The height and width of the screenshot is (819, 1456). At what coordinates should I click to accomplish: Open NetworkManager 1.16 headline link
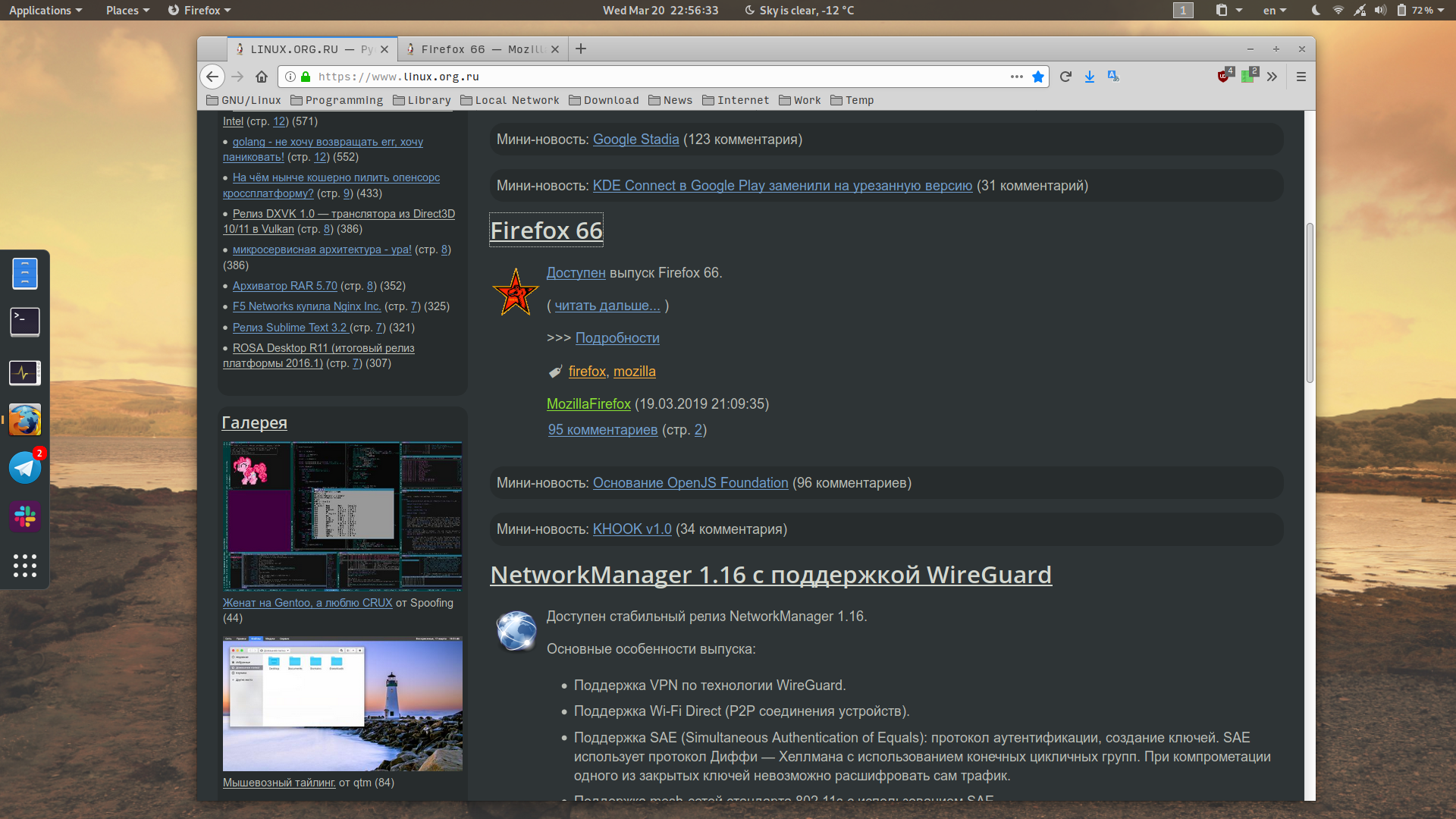pos(770,575)
